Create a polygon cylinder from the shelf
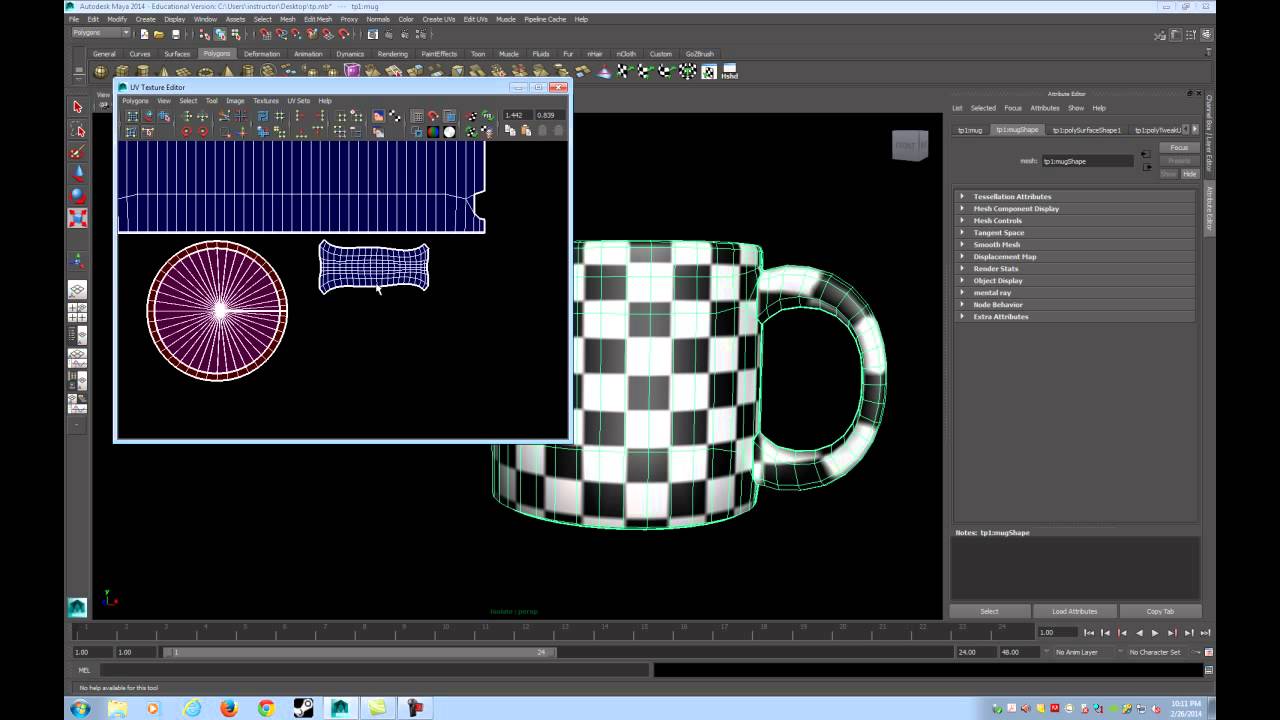 tap(143, 72)
